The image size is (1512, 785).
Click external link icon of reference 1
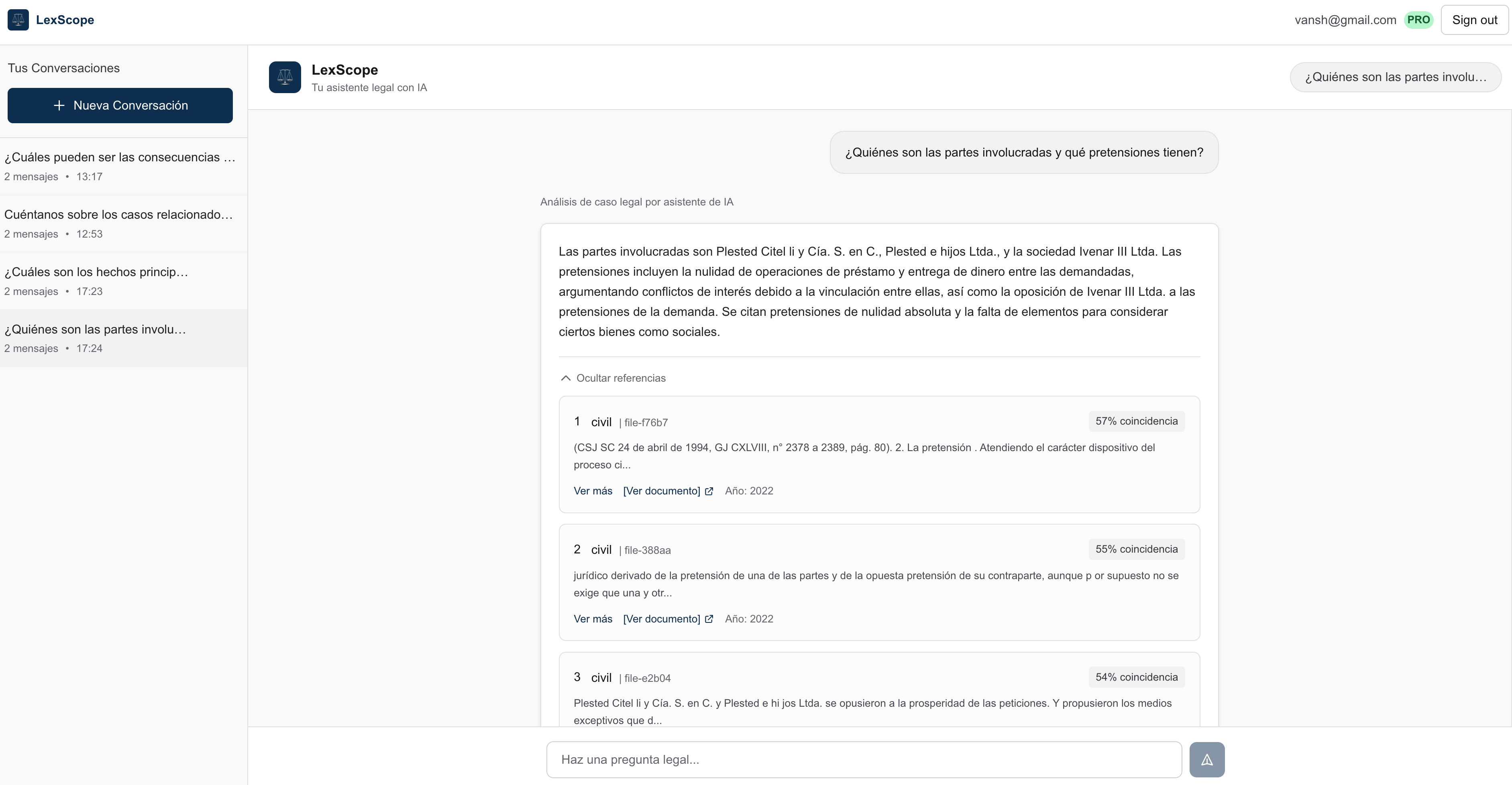[x=709, y=492]
